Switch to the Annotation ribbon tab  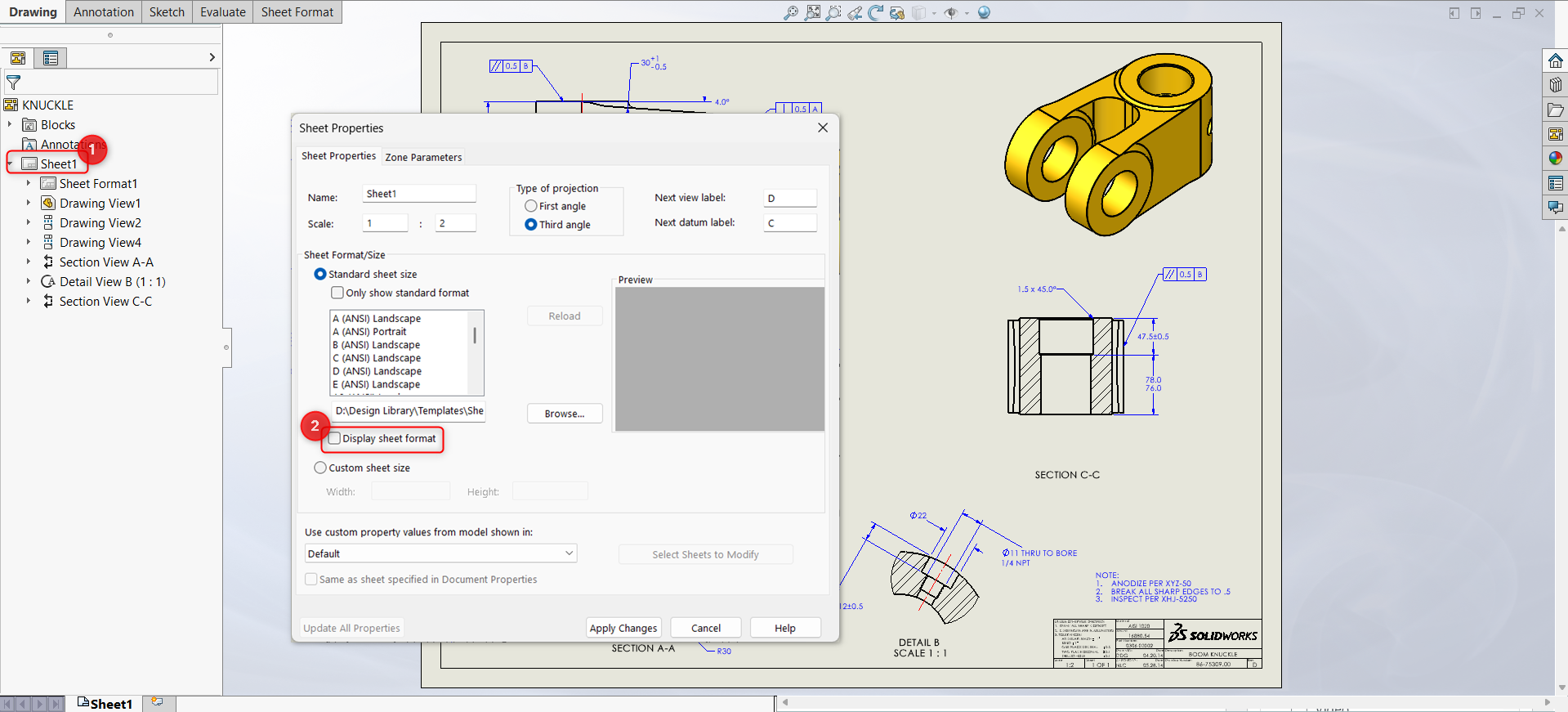(x=104, y=12)
